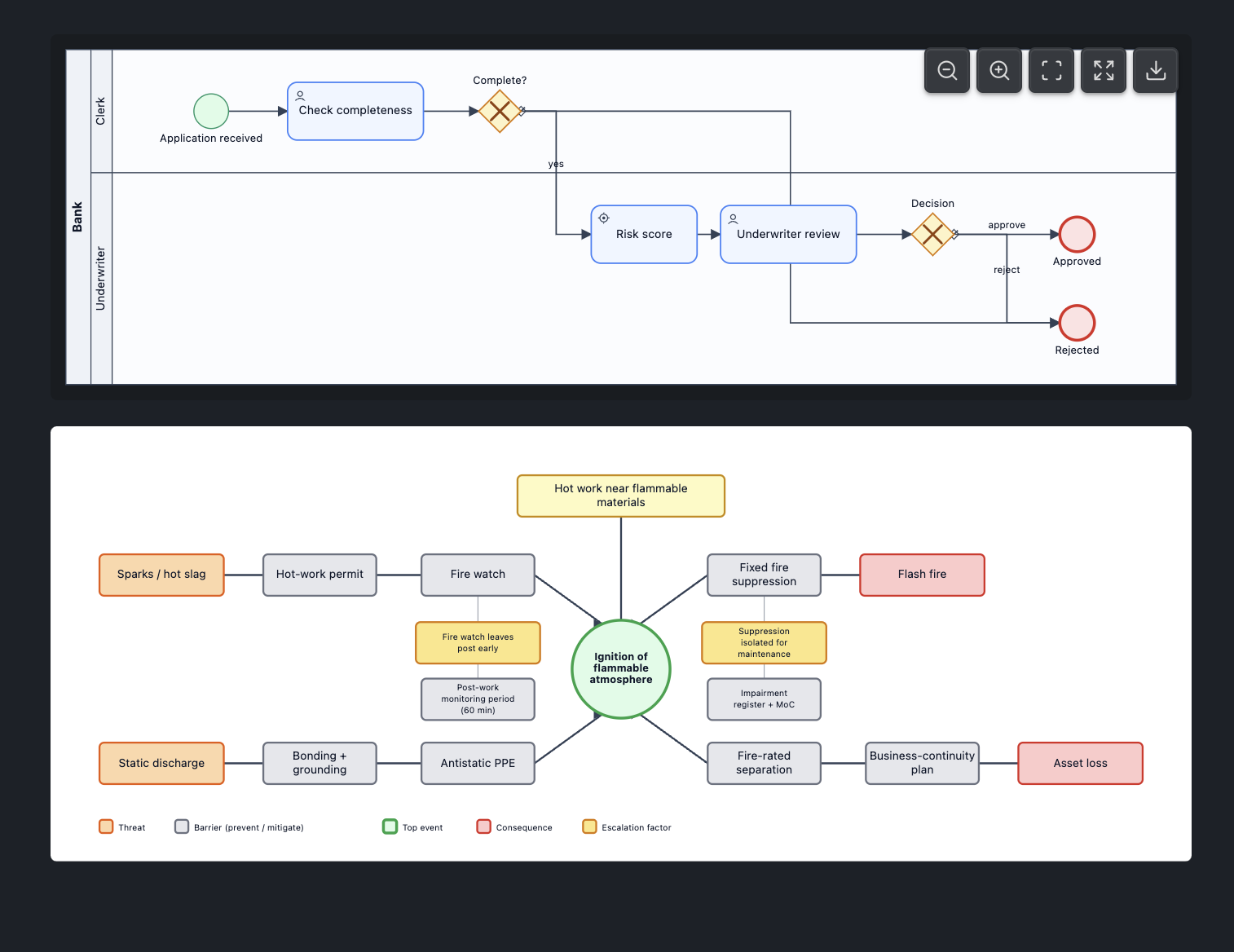Select the Application received start event circle
This screenshot has height=952, width=1234.
tap(211, 111)
